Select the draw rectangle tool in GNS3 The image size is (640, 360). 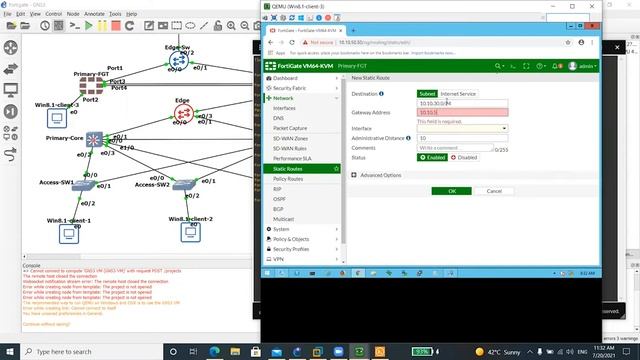tap(177, 26)
